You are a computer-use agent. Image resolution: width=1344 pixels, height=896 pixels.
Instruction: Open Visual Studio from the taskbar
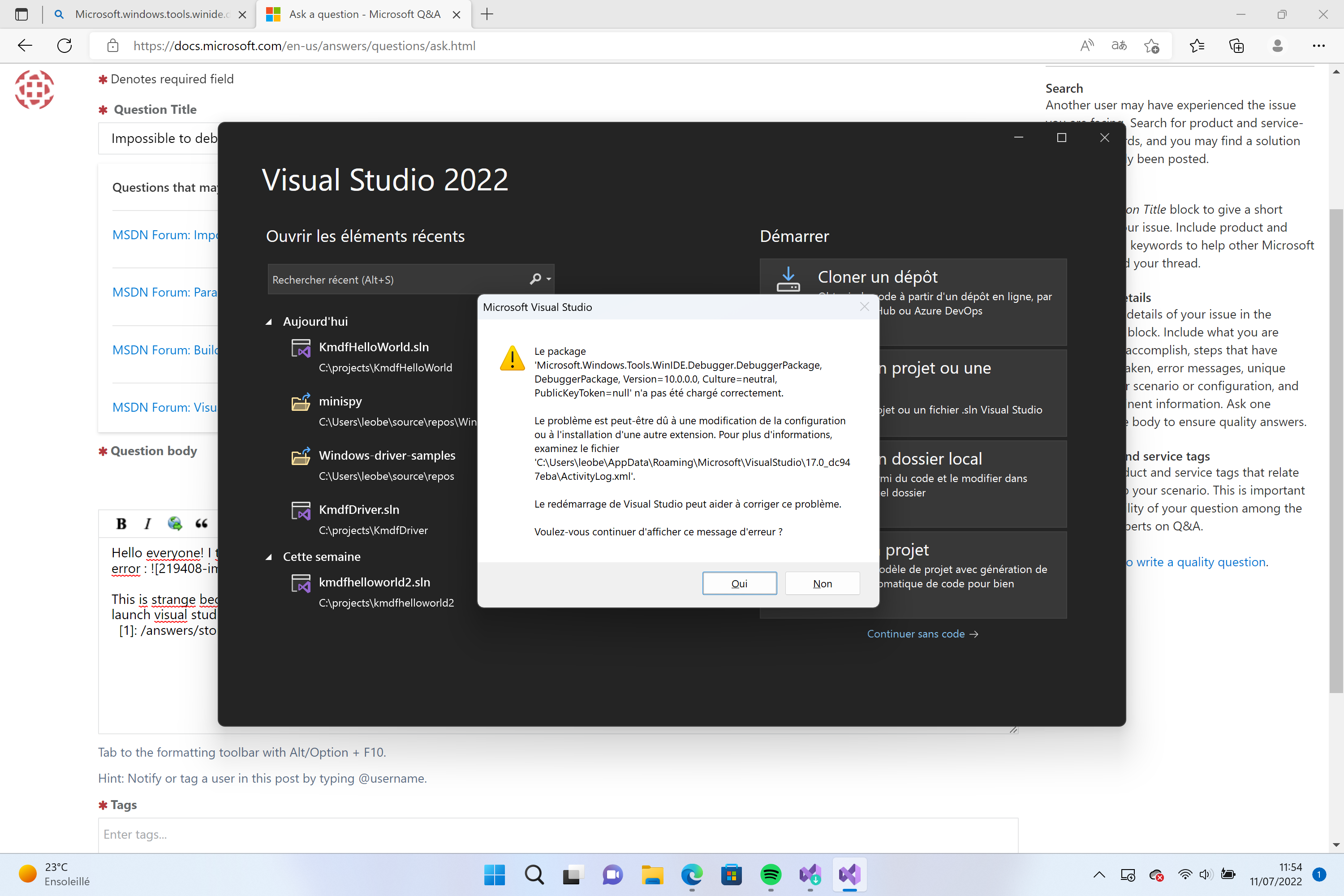pyautogui.click(x=849, y=875)
